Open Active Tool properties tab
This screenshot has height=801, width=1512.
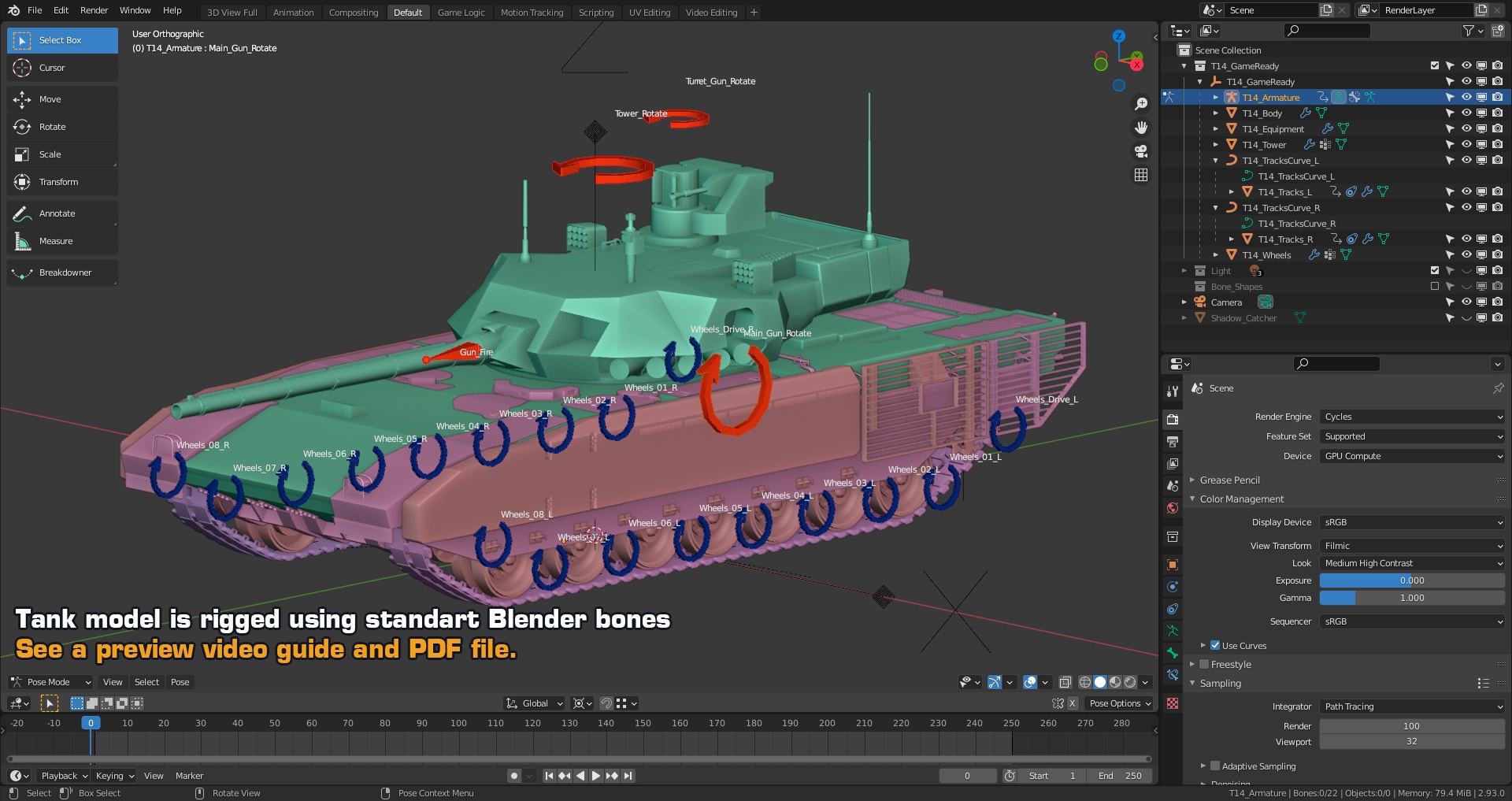(x=1173, y=391)
